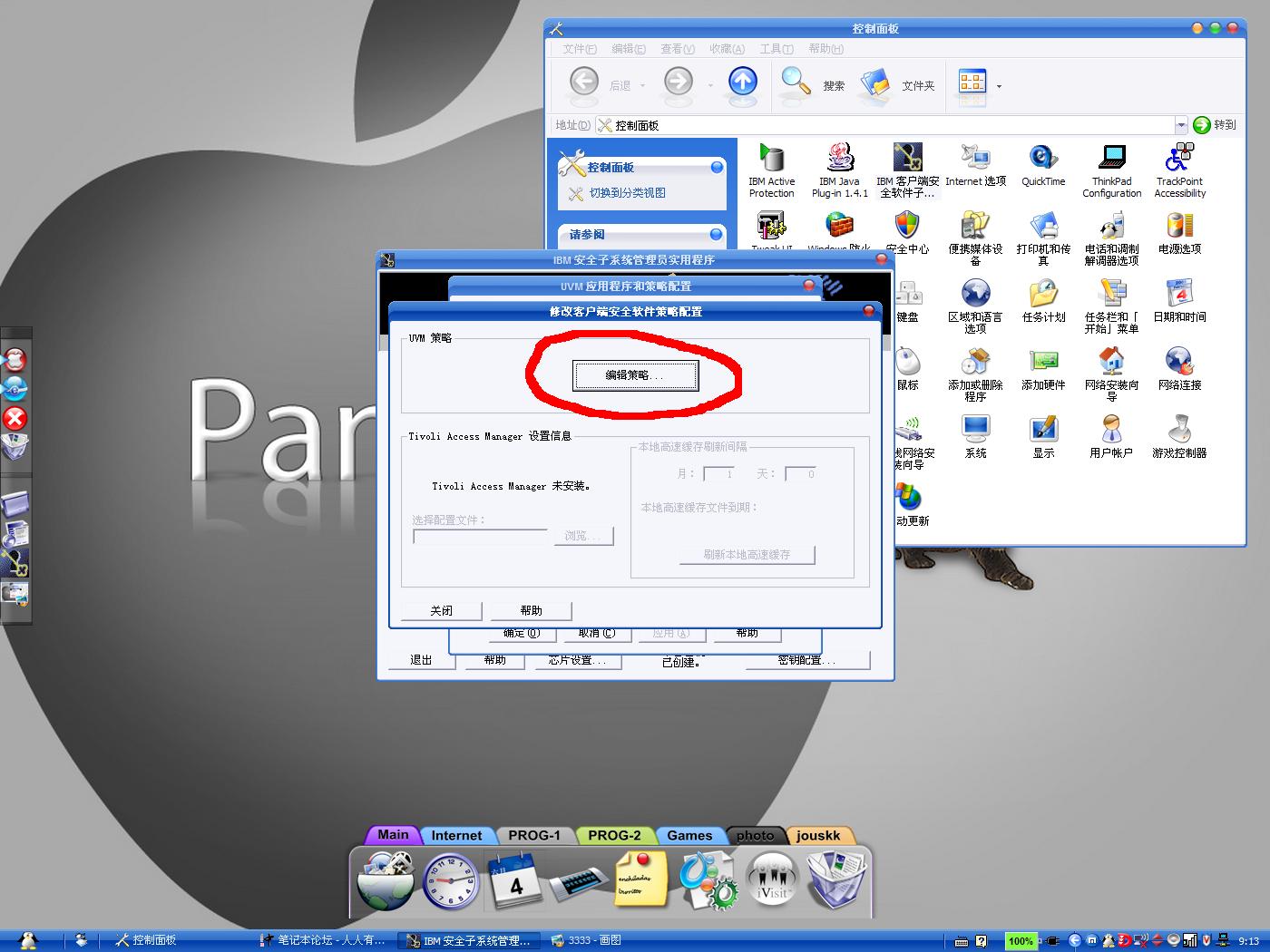Open 游戏控制器 icon
The width and height of the screenshot is (1270, 952).
pyautogui.click(x=1179, y=437)
